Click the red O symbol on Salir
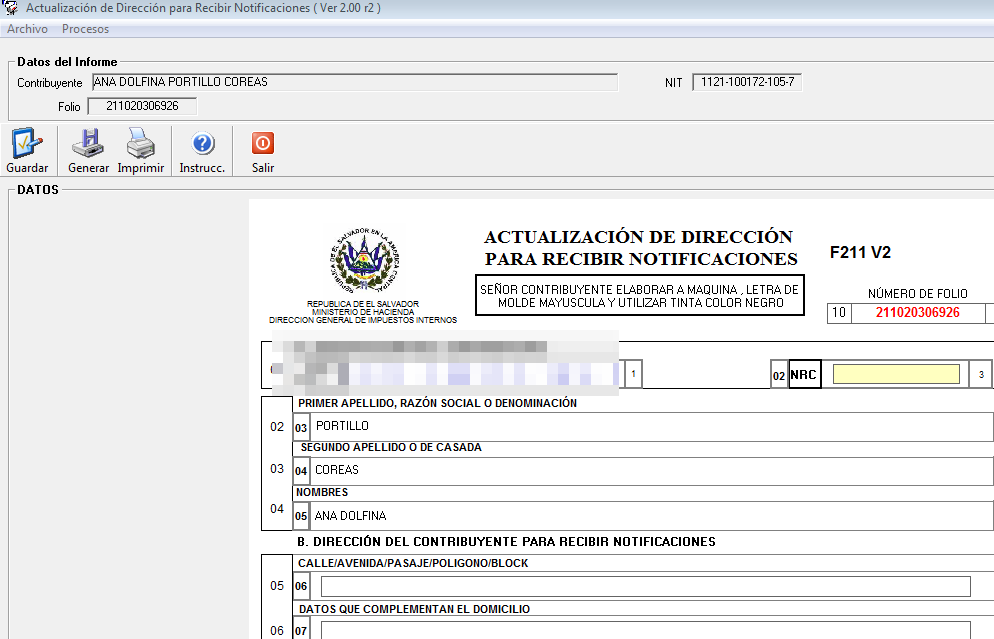The image size is (994, 639). [261, 143]
